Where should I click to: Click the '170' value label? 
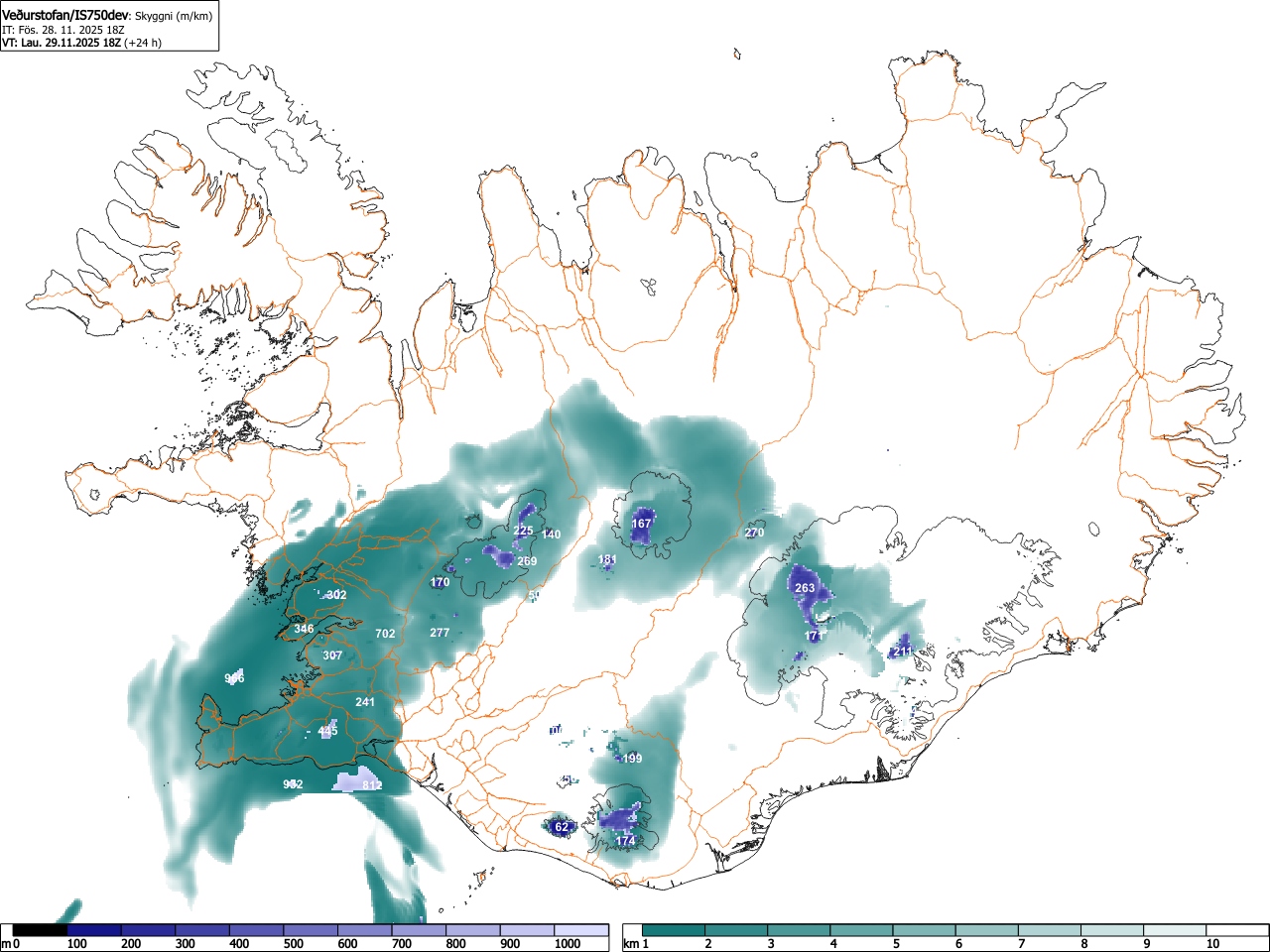[x=441, y=582]
